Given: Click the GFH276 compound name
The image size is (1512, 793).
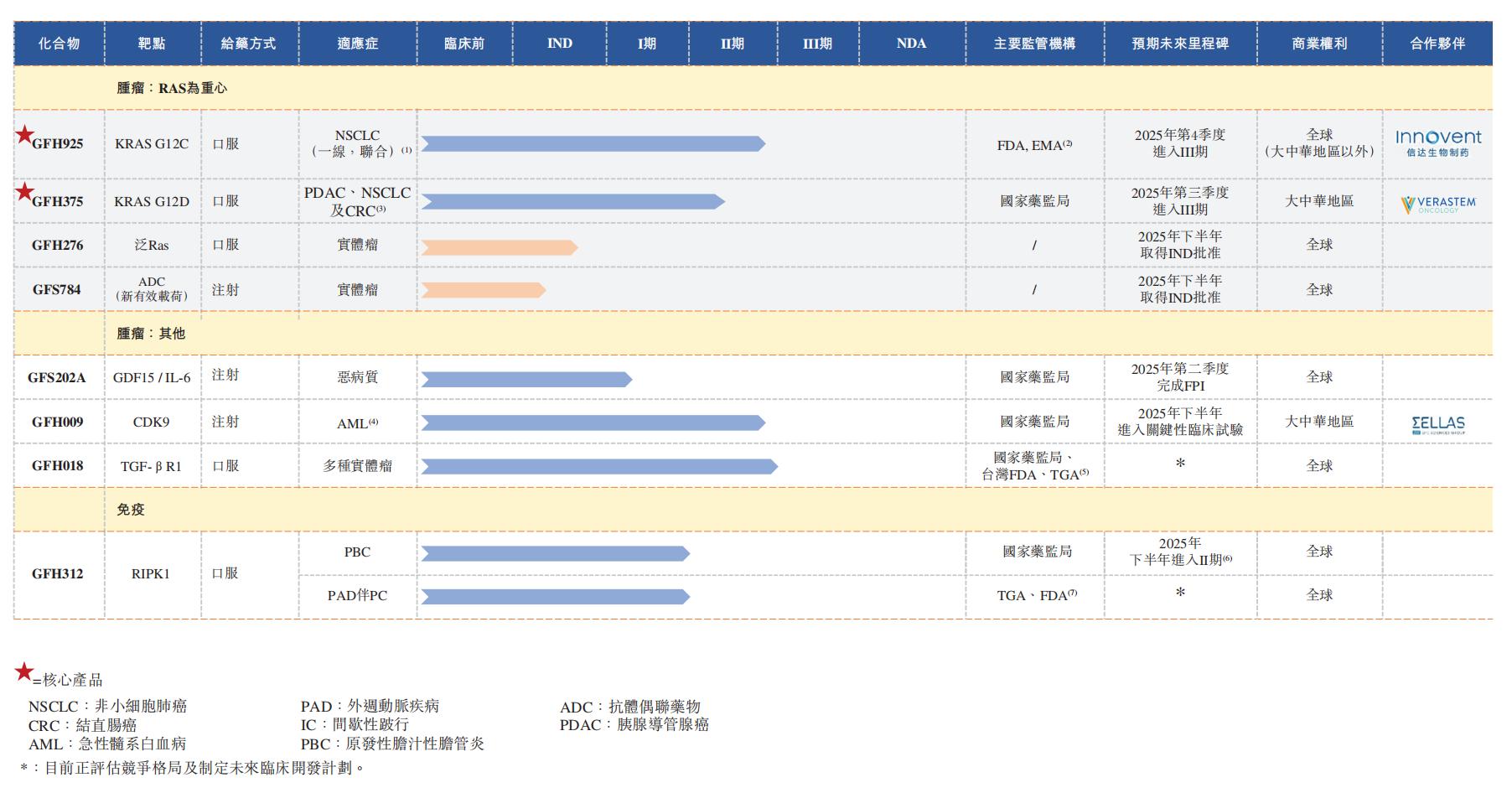Looking at the screenshot, I should pyautogui.click(x=58, y=246).
